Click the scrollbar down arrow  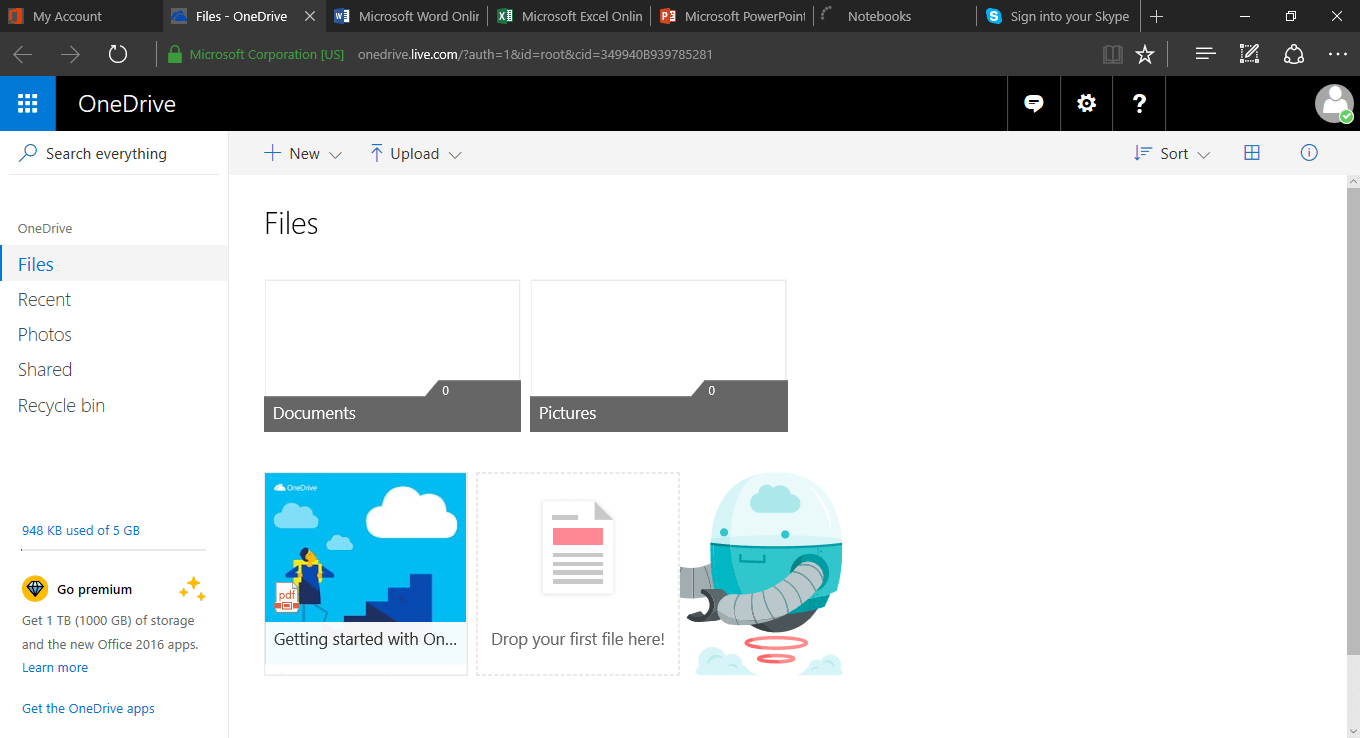click(x=1353, y=730)
